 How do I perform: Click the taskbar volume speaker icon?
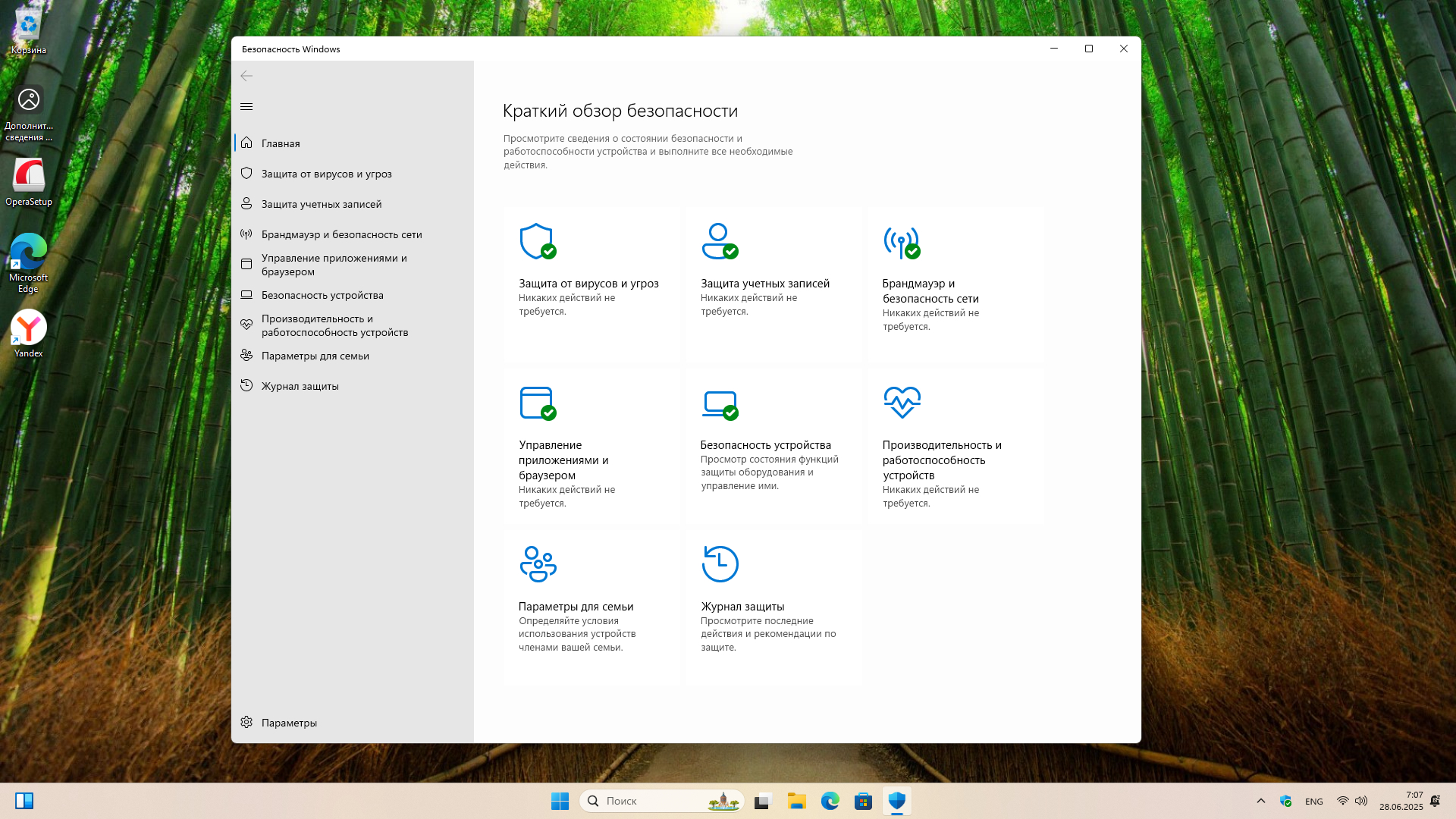tap(1361, 801)
